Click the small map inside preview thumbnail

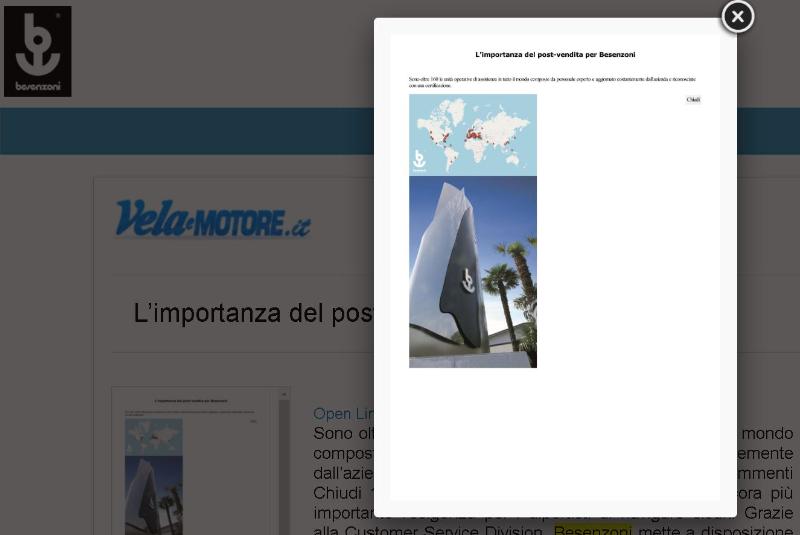(153, 437)
